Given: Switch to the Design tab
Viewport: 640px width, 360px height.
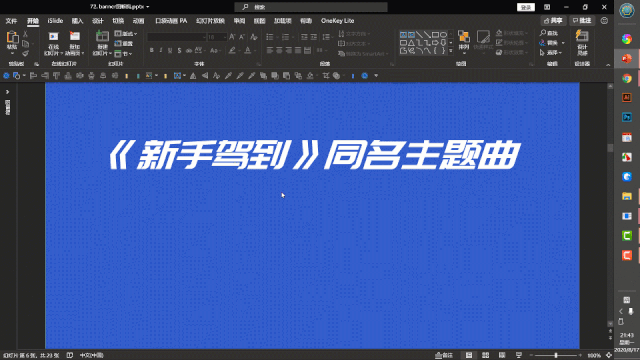Looking at the screenshot, I should [x=98, y=21].
